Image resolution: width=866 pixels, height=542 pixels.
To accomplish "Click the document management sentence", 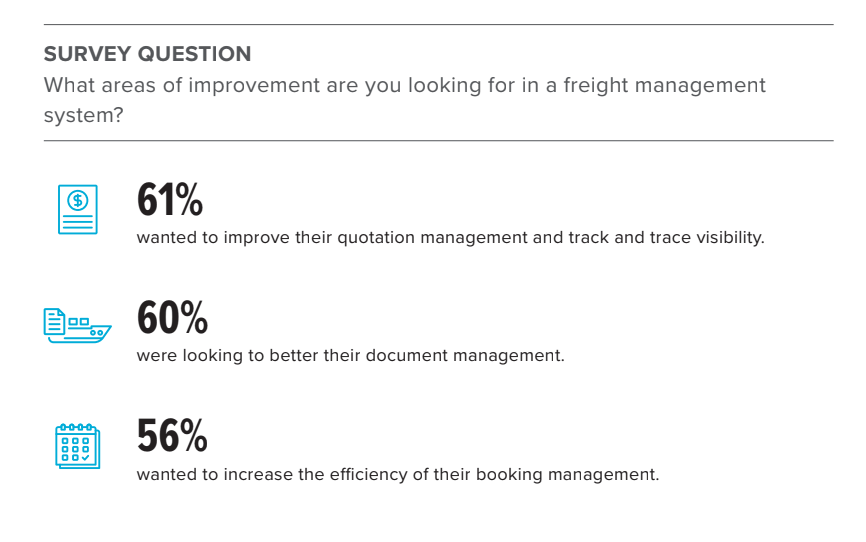I will point(351,355).
